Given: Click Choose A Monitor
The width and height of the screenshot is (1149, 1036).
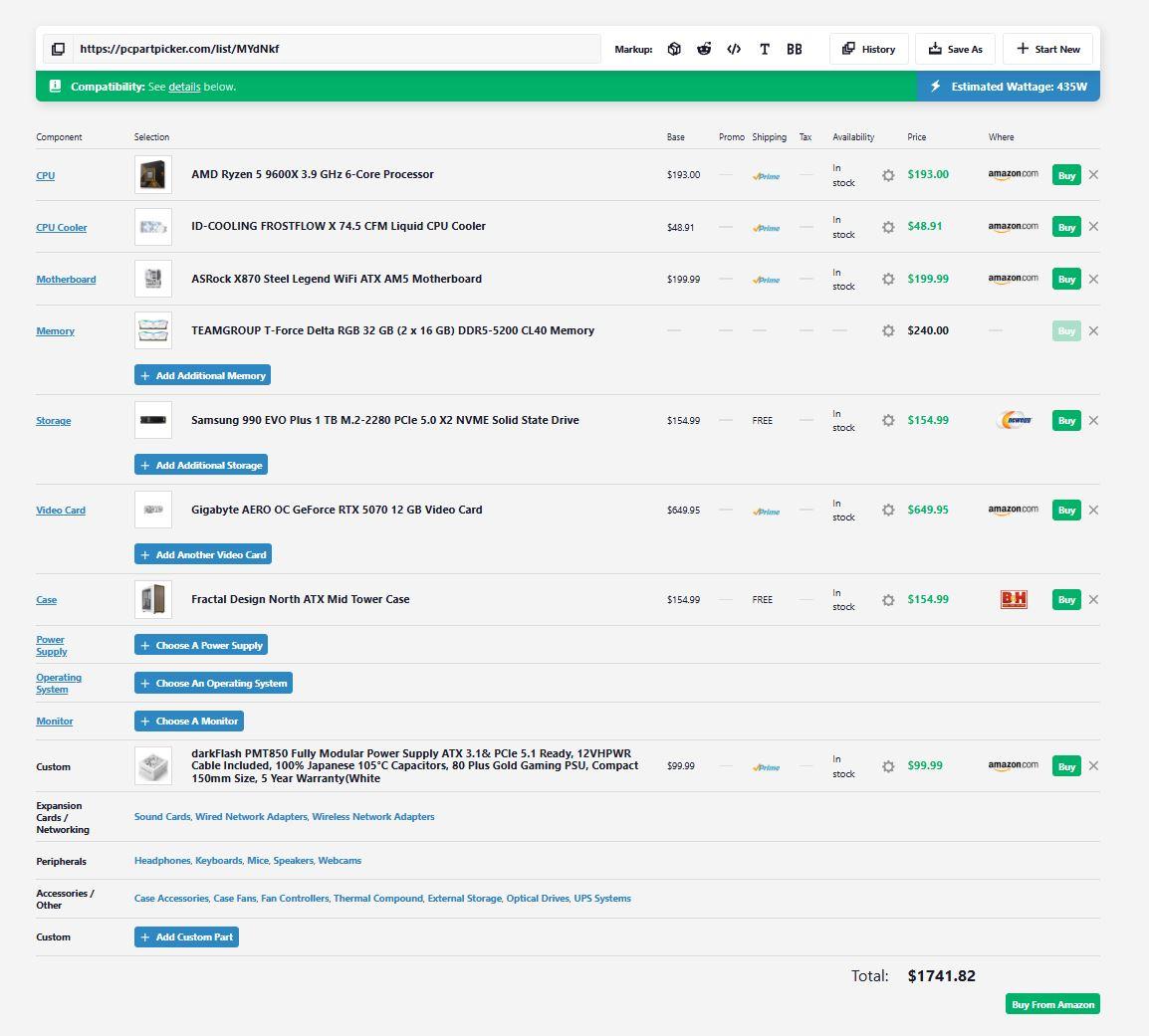Looking at the screenshot, I should (189, 722).
